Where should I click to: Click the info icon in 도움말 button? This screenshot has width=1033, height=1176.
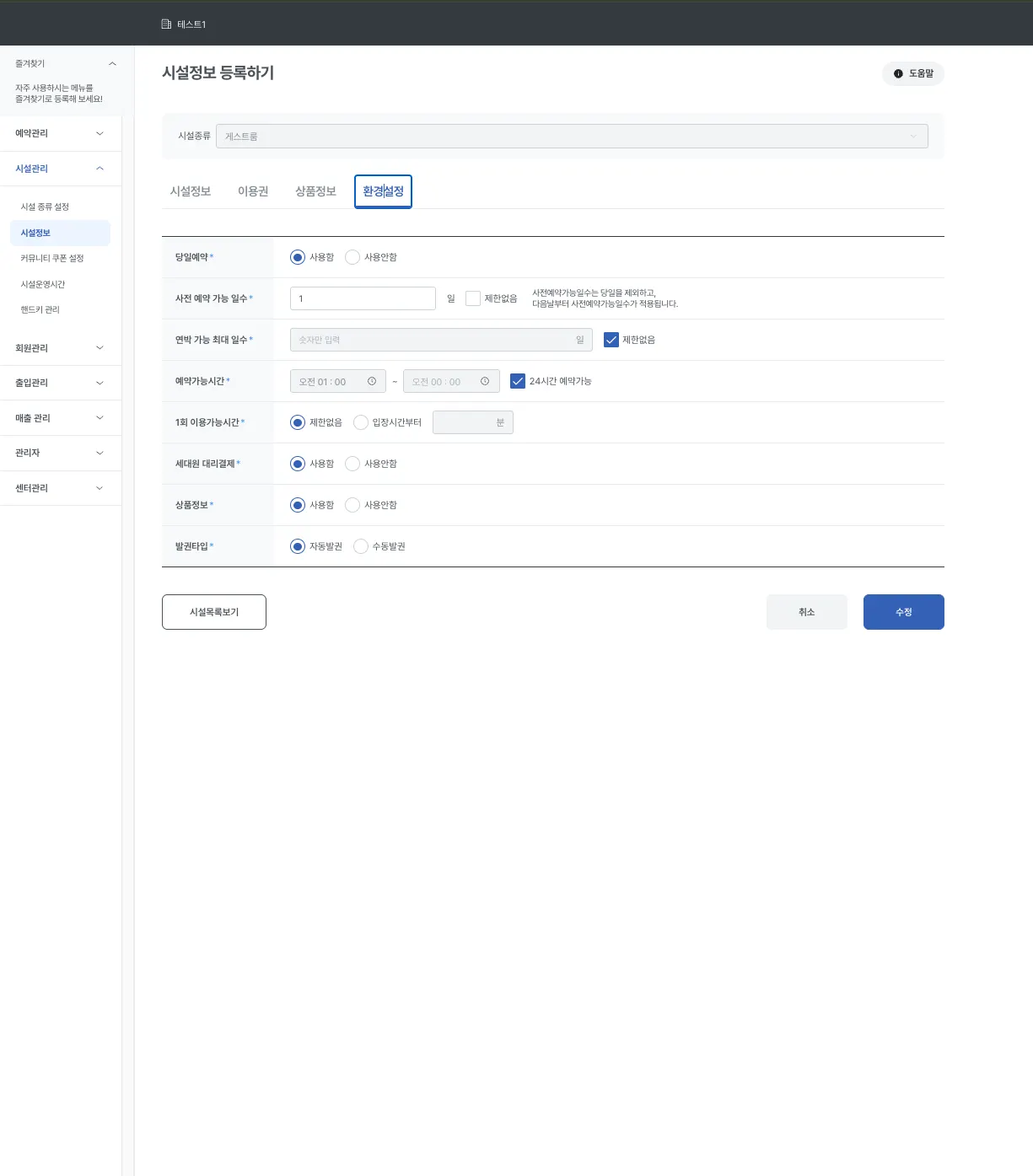pos(898,74)
